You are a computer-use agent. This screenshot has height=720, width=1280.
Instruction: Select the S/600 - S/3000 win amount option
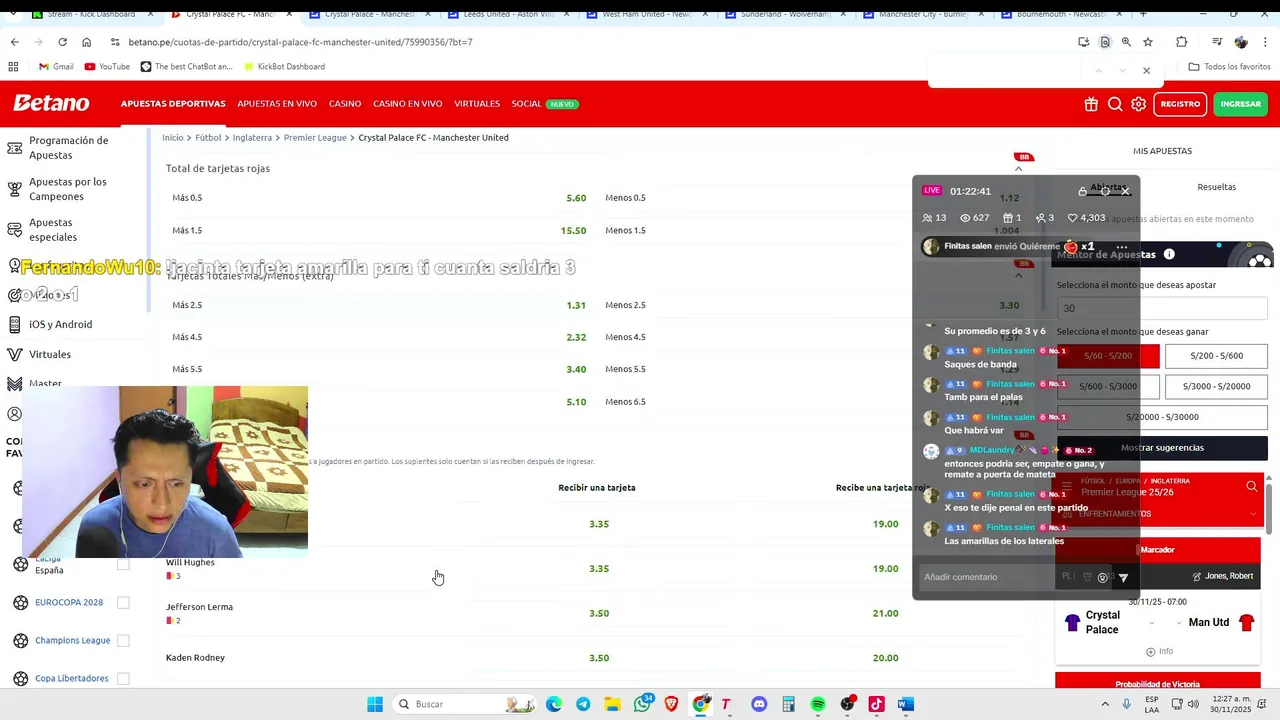(1108, 386)
